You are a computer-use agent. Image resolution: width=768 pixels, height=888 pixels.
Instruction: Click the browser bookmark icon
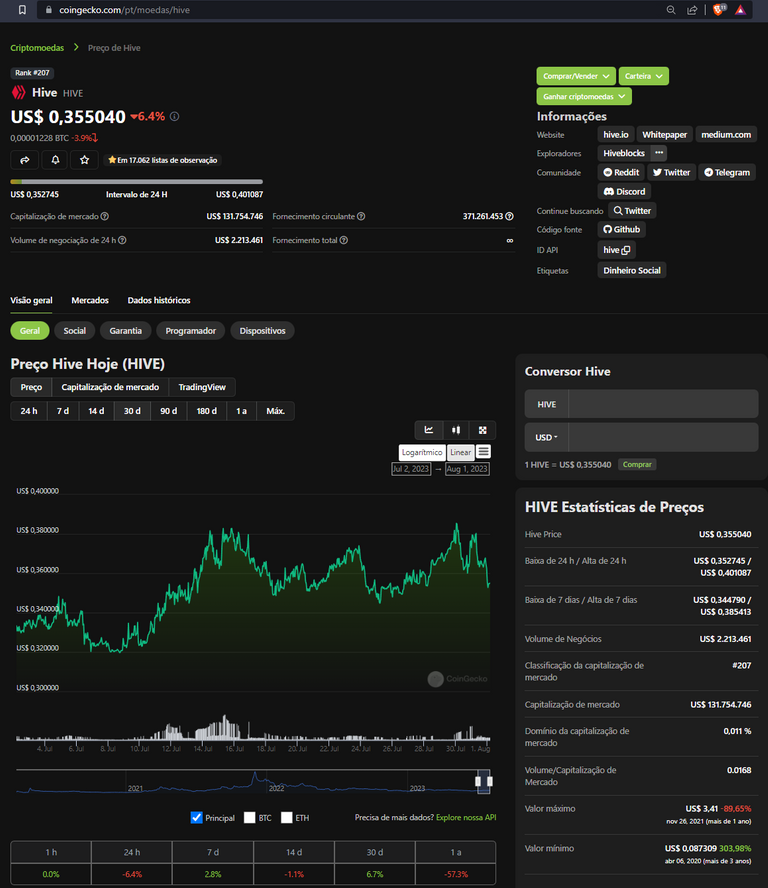22,10
